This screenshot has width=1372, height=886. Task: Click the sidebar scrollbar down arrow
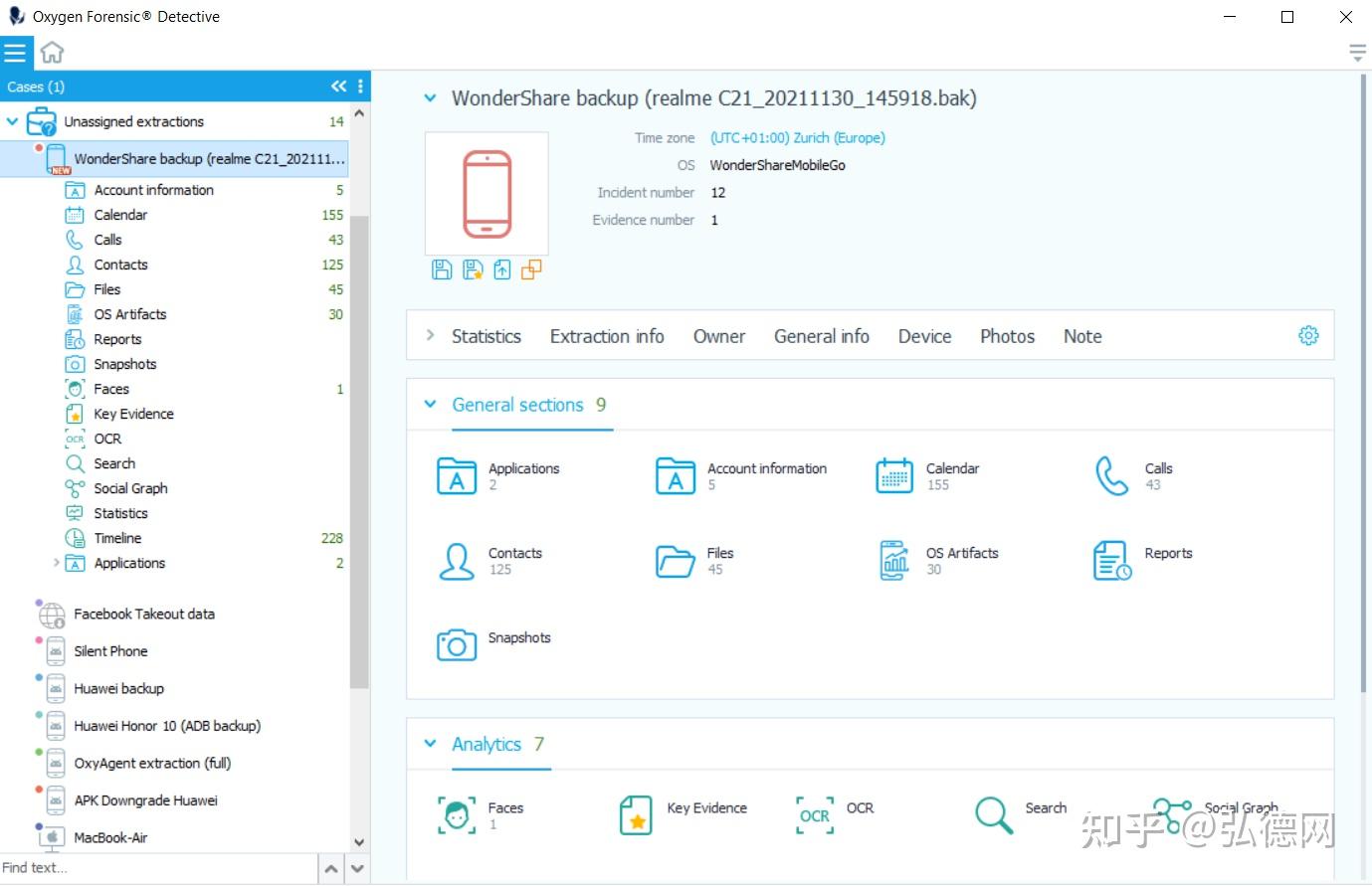pos(359,842)
